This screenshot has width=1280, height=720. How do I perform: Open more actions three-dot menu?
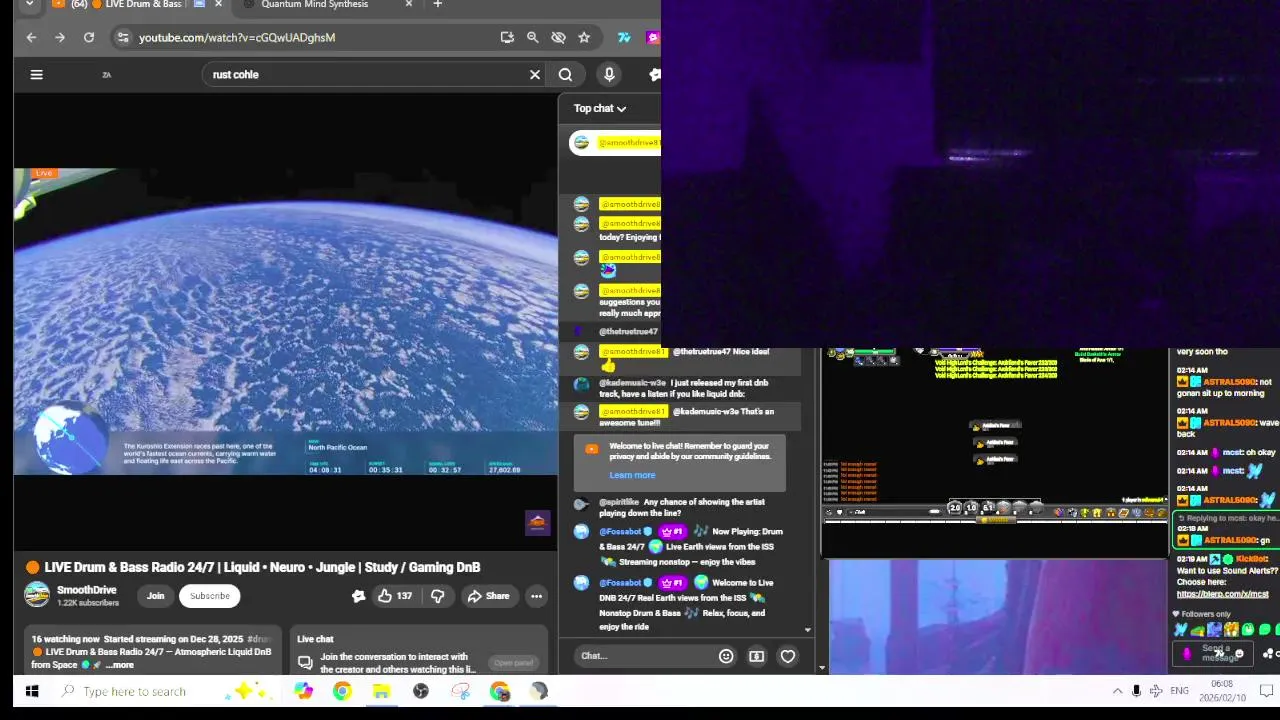coord(536,596)
